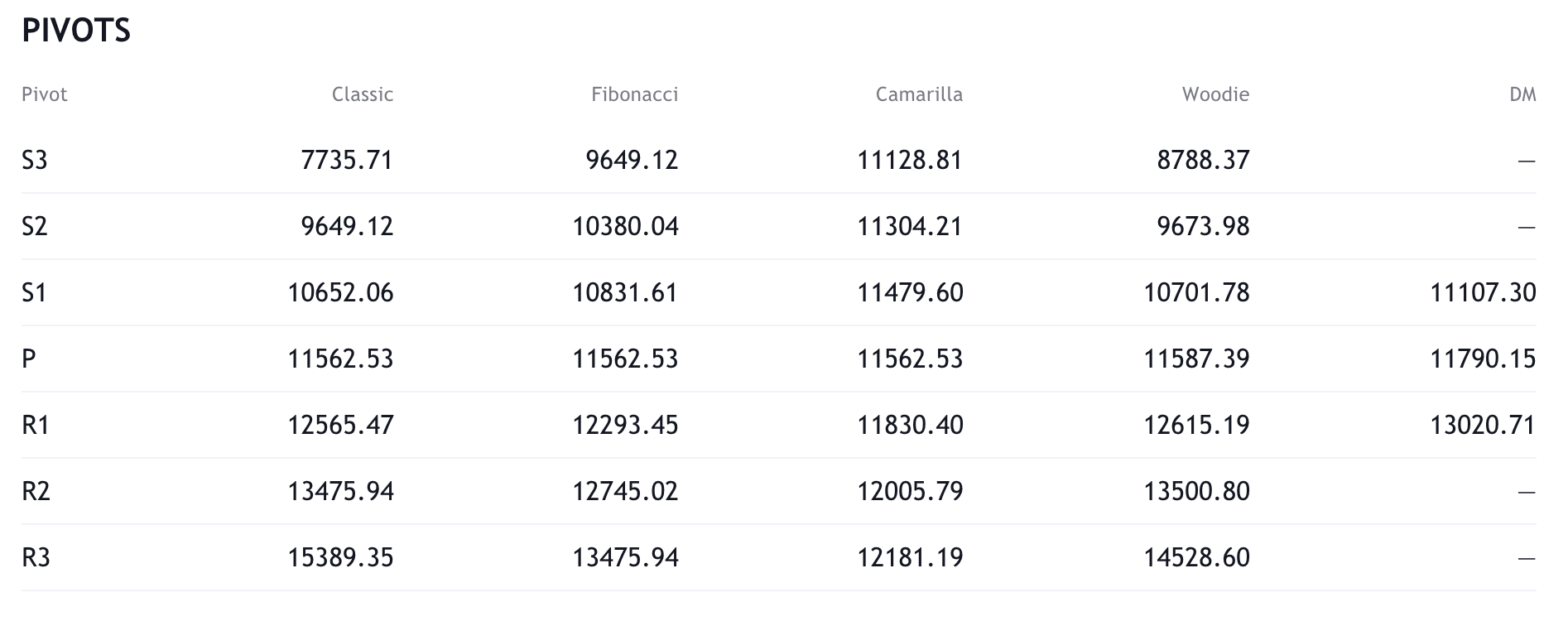The image size is (1568, 626).
Task: Select the DM pivot value 11790.15
Action: (1483, 359)
